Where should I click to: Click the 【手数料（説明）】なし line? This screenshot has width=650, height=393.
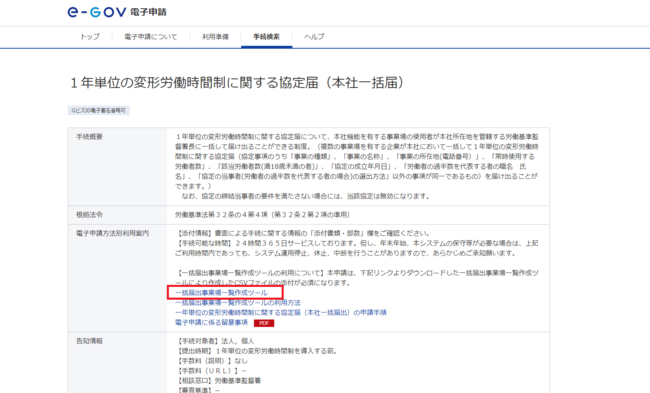coord(212,361)
